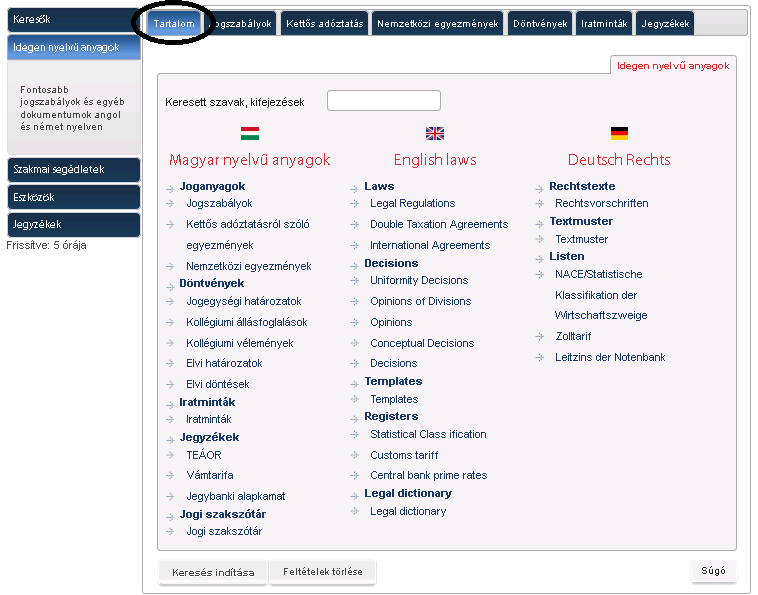This screenshot has height=595, width=758.
Task: Open Uniformity Decisions link
Action: coord(419,280)
